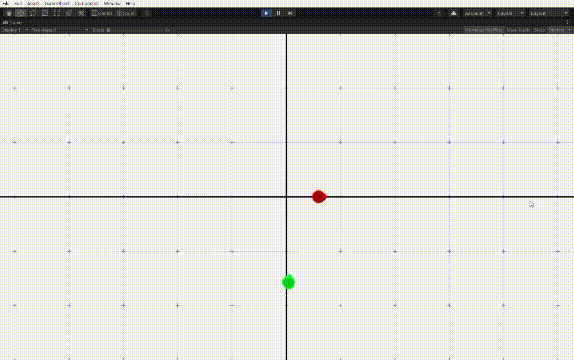Toggle Mute Audio button

[x=519, y=30]
